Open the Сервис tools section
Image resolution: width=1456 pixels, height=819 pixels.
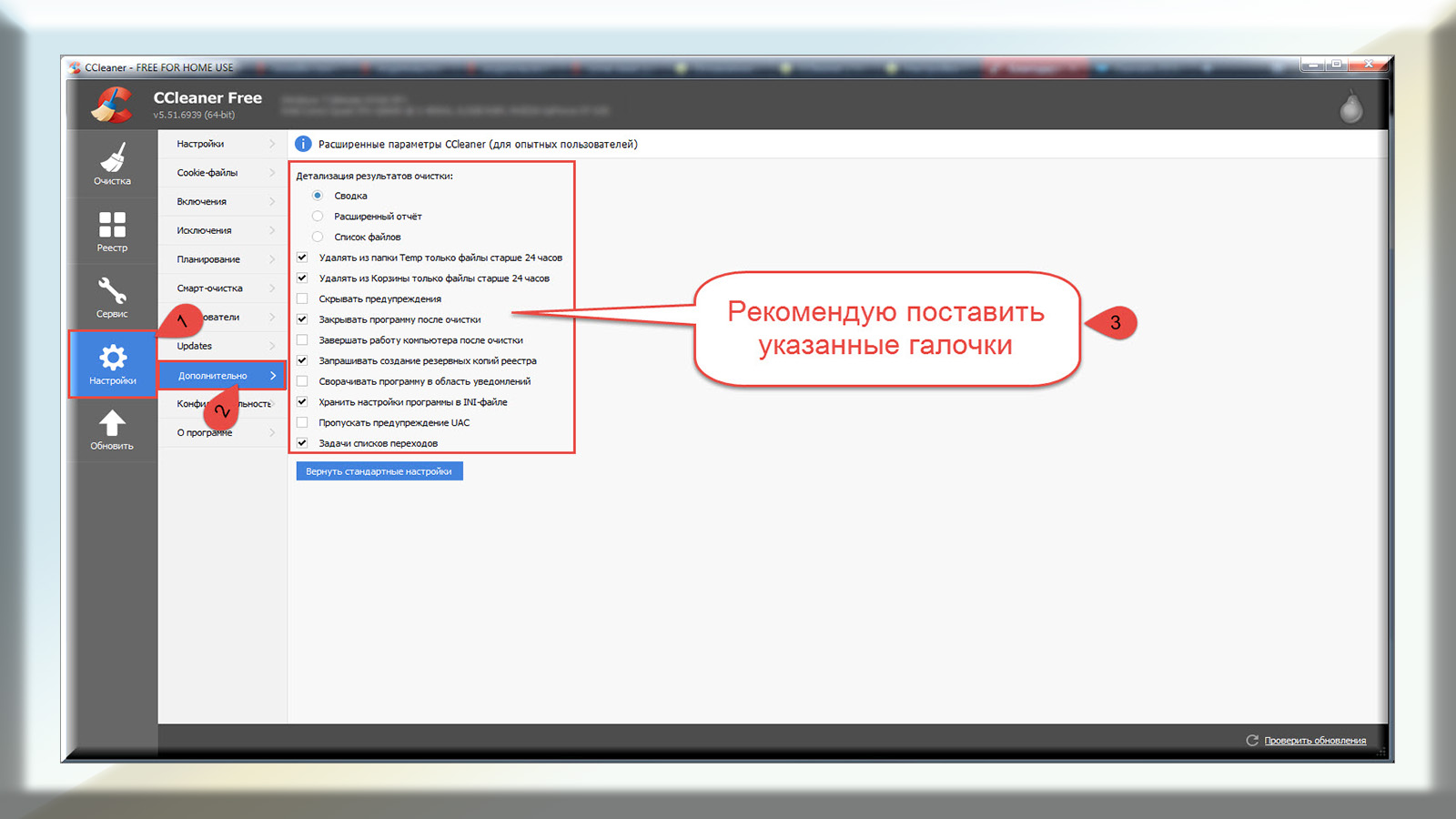point(113,298)
